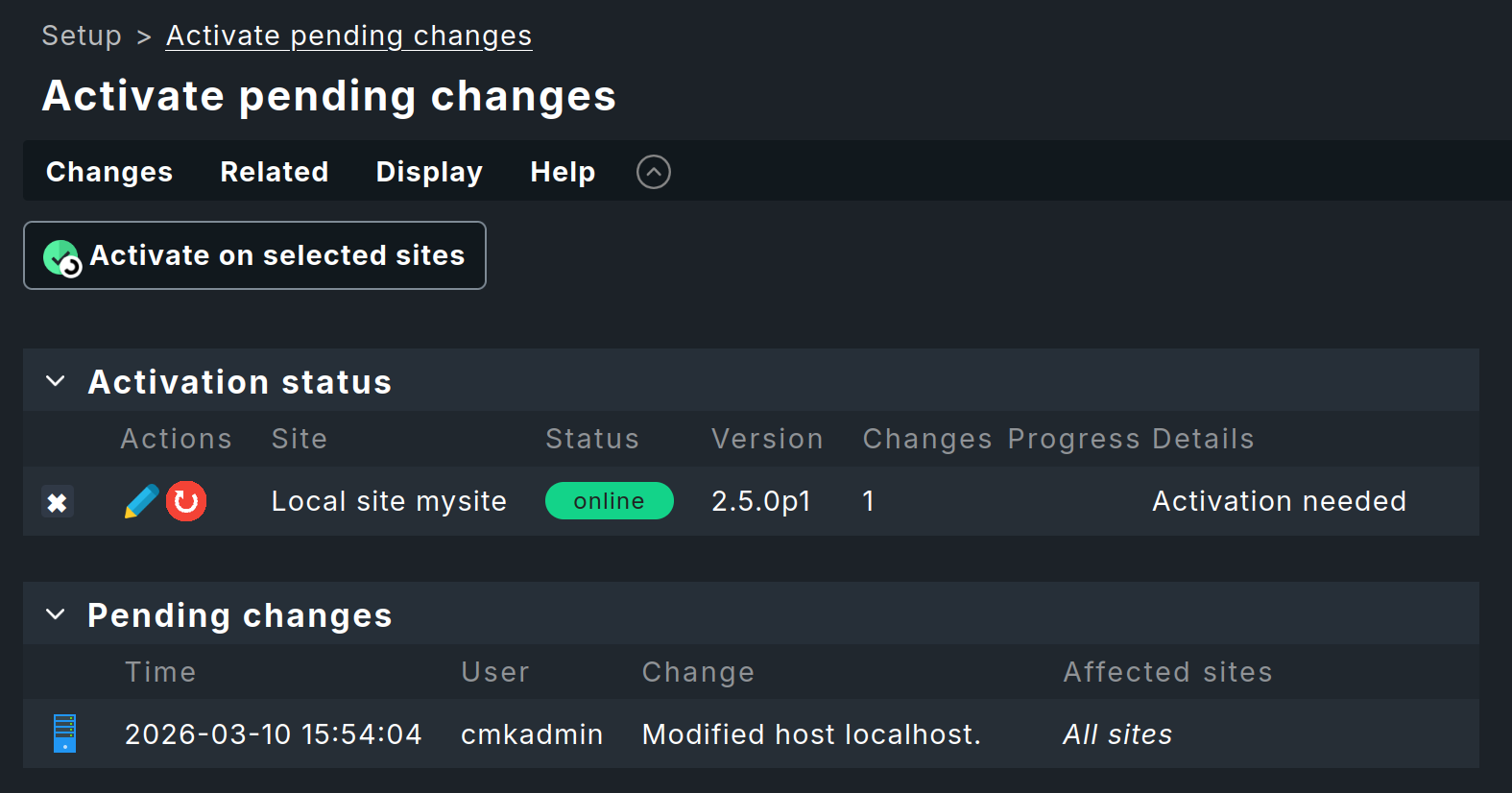The image size is (1512, 793).
Task: Click the Modified host localhost change entry
Action: pos(811,734)
